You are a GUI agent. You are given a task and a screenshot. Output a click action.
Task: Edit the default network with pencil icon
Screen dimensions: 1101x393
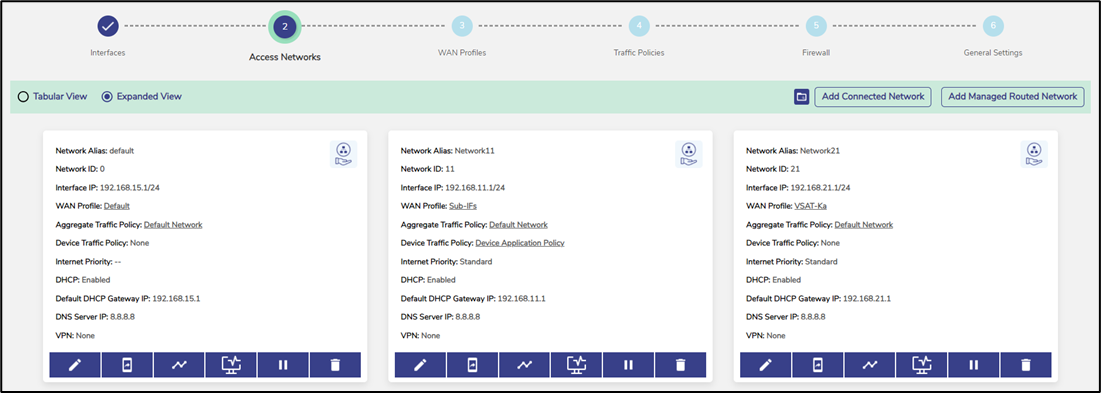(x=75, y=365)
